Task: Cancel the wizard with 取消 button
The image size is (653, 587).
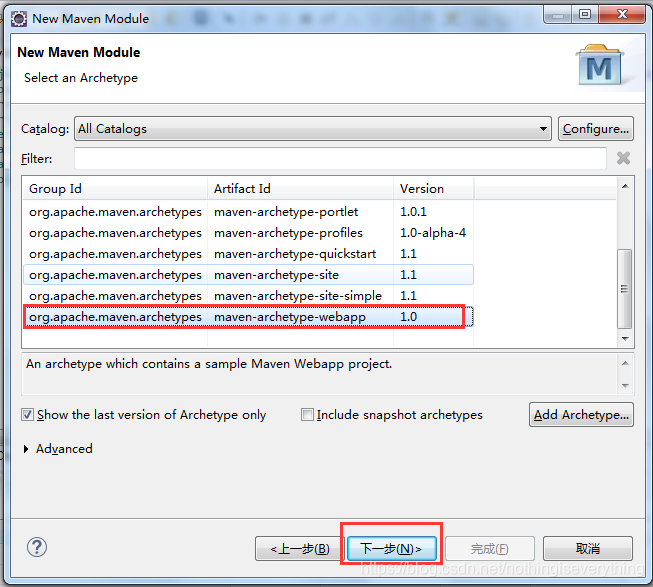Action: [x=588, y=549]
